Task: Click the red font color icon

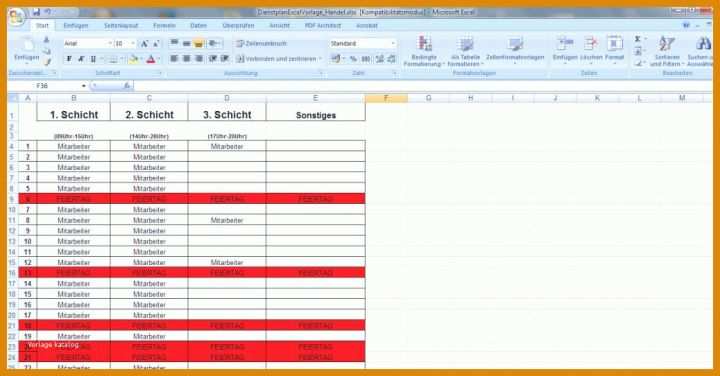Action: (x=151, y=59)
